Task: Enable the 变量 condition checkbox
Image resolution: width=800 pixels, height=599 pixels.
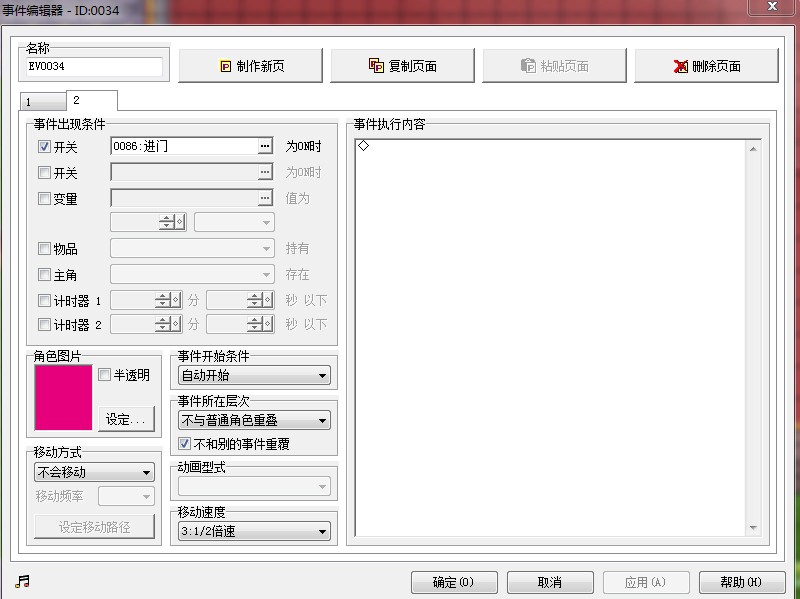Action: tap(44, 198)
